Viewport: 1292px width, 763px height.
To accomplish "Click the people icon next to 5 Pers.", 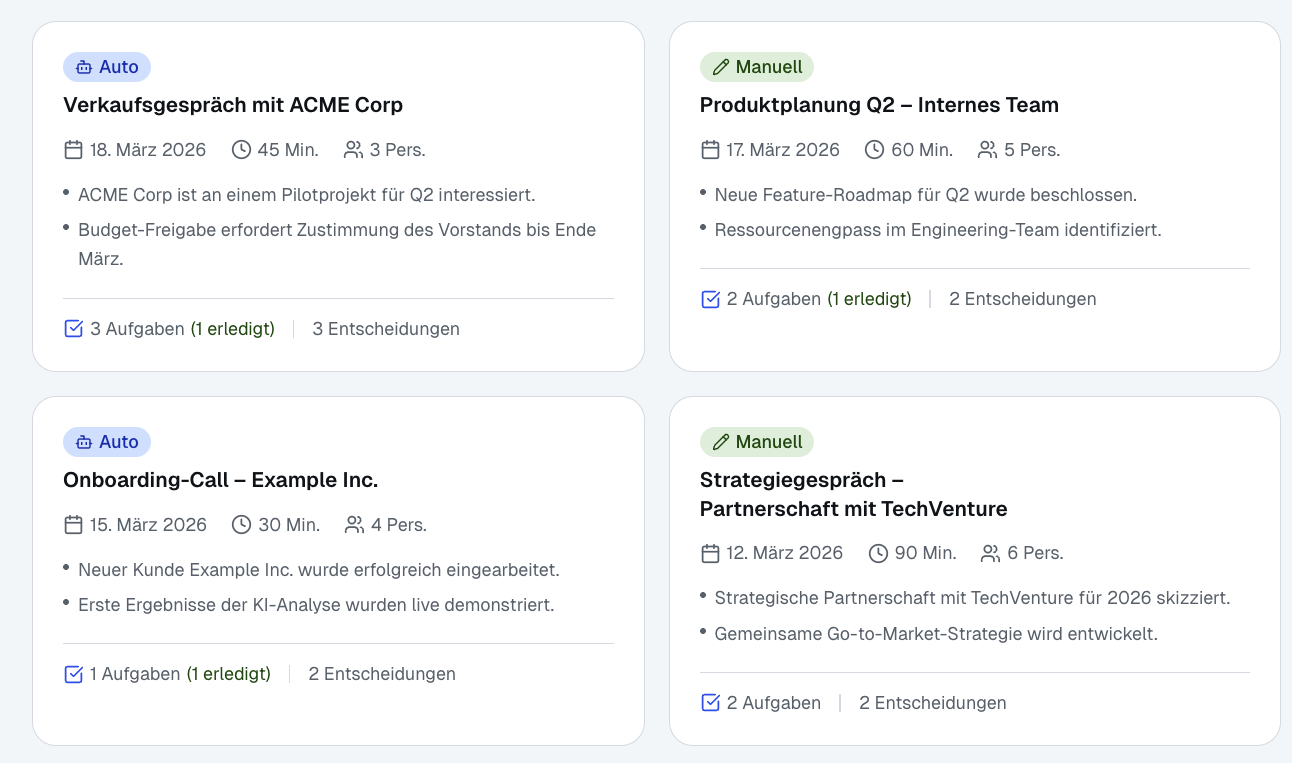I will pyautogui.click(x=988, y=149).
